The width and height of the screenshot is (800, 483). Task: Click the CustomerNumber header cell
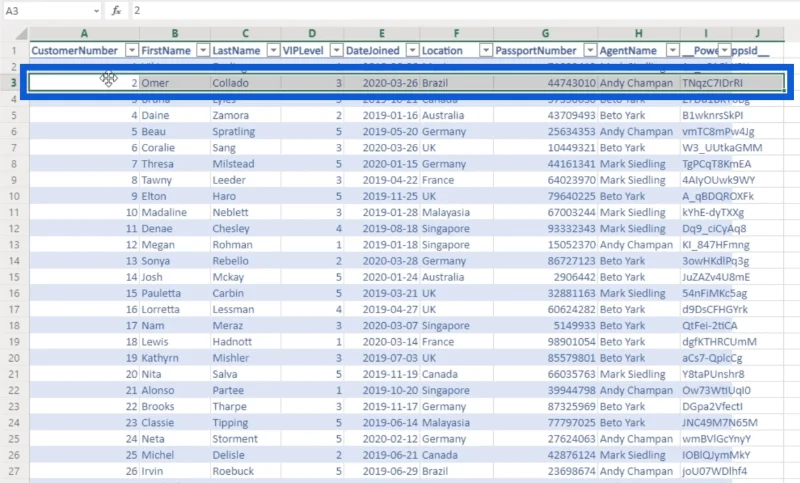pos(84,50)
